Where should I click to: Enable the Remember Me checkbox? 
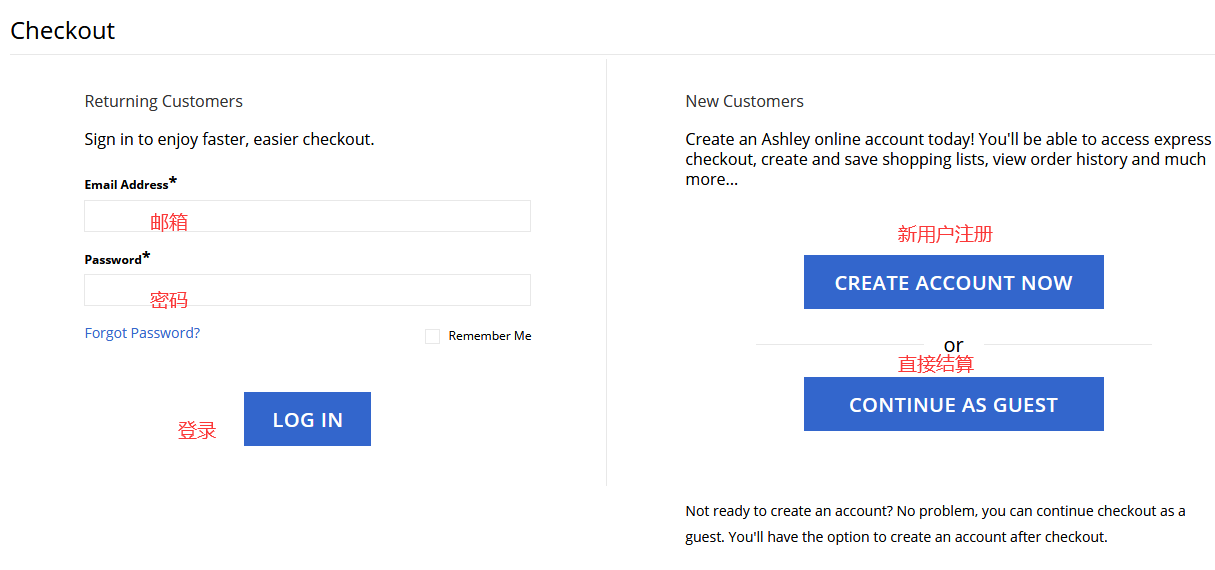[x=432, y=337]
